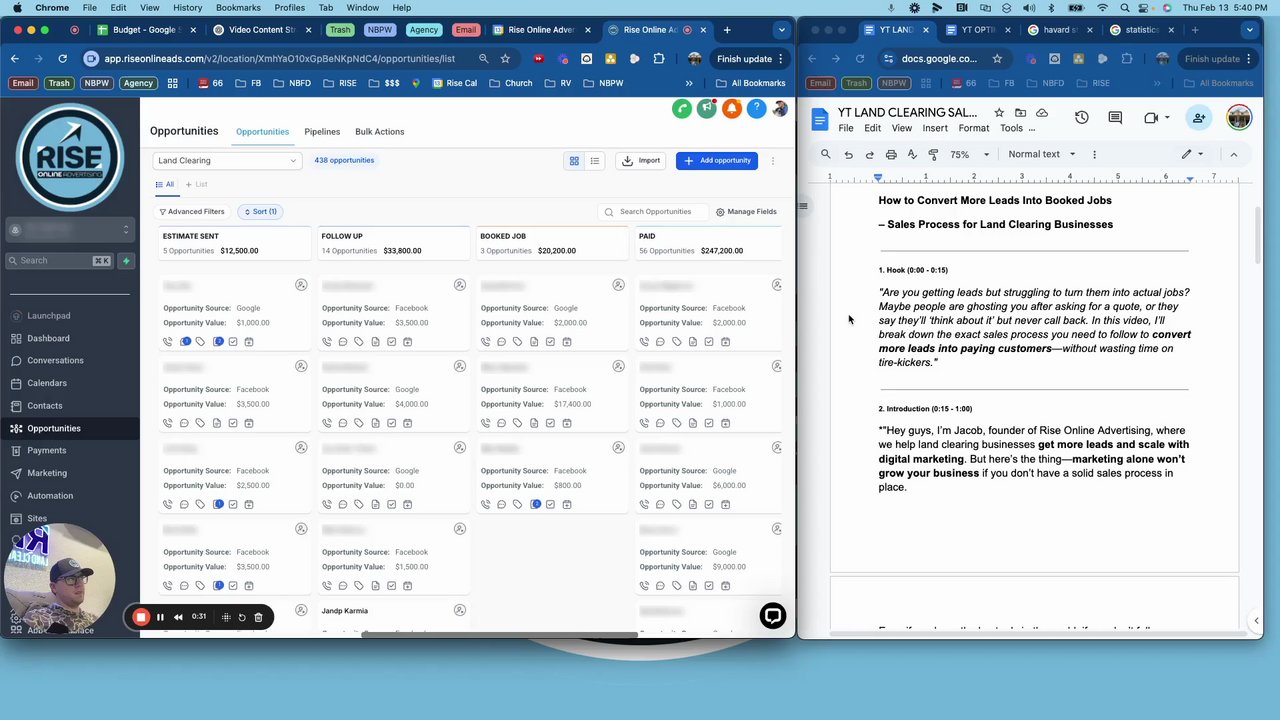Open the Docs Format menu
Screen dimensions: 1280x720
click(x=973, y=129)
